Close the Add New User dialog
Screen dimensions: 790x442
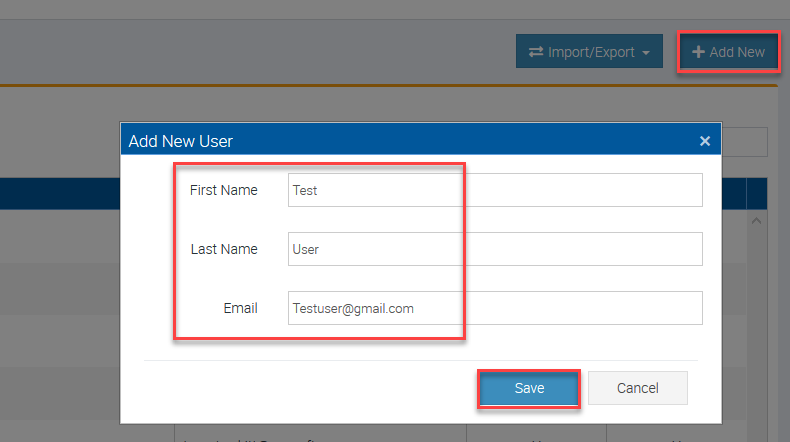point(705,141)
